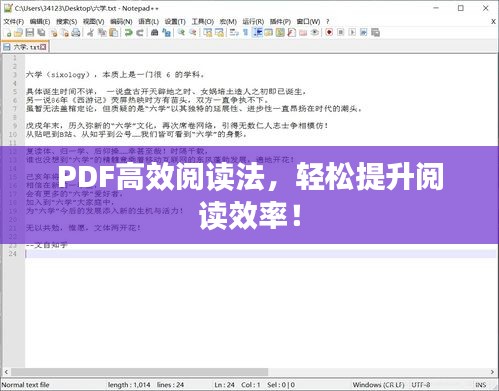
Task: Click the Print toolbar icon
Action: point(76,33)
